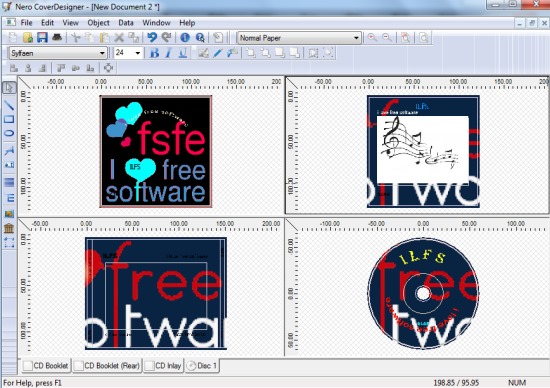Select the Image insert tool

(x=9, y=214)
